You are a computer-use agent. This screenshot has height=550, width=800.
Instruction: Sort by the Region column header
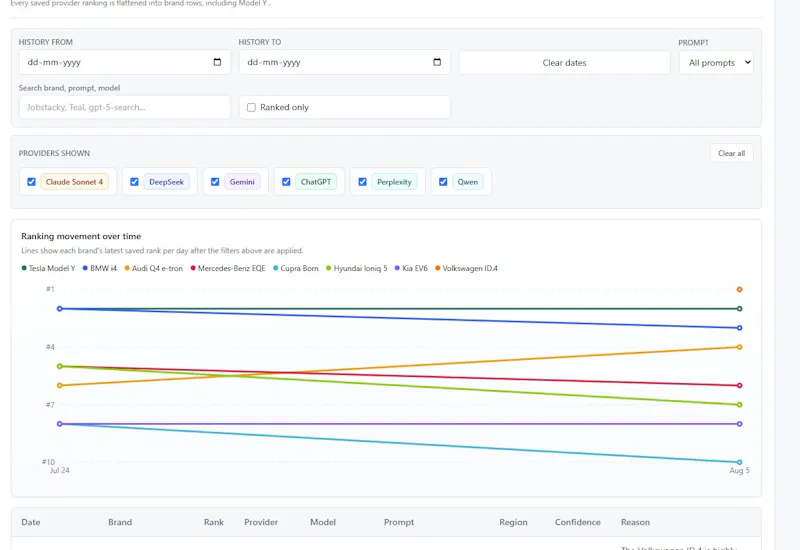[513, 522]
